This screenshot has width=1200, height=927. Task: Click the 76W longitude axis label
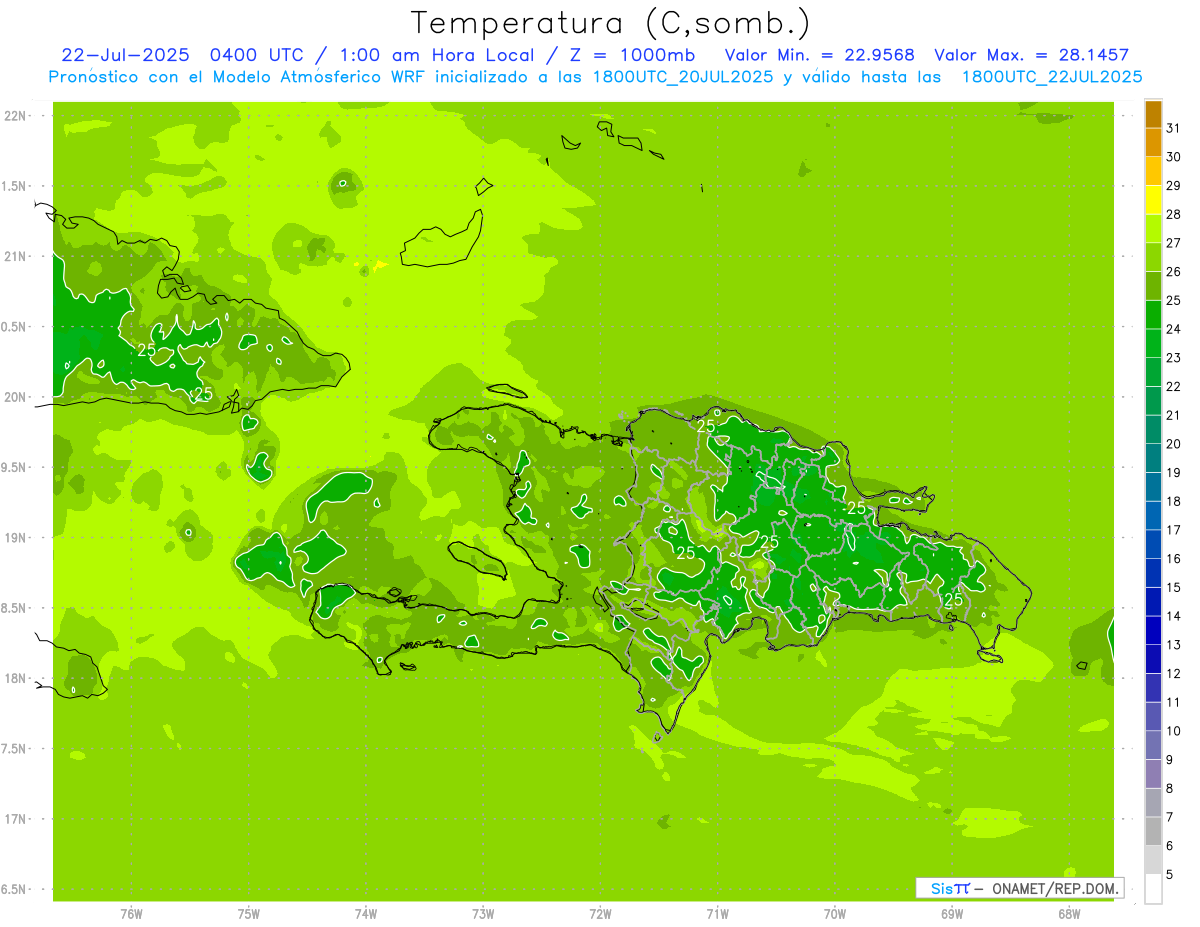[131, 913]
